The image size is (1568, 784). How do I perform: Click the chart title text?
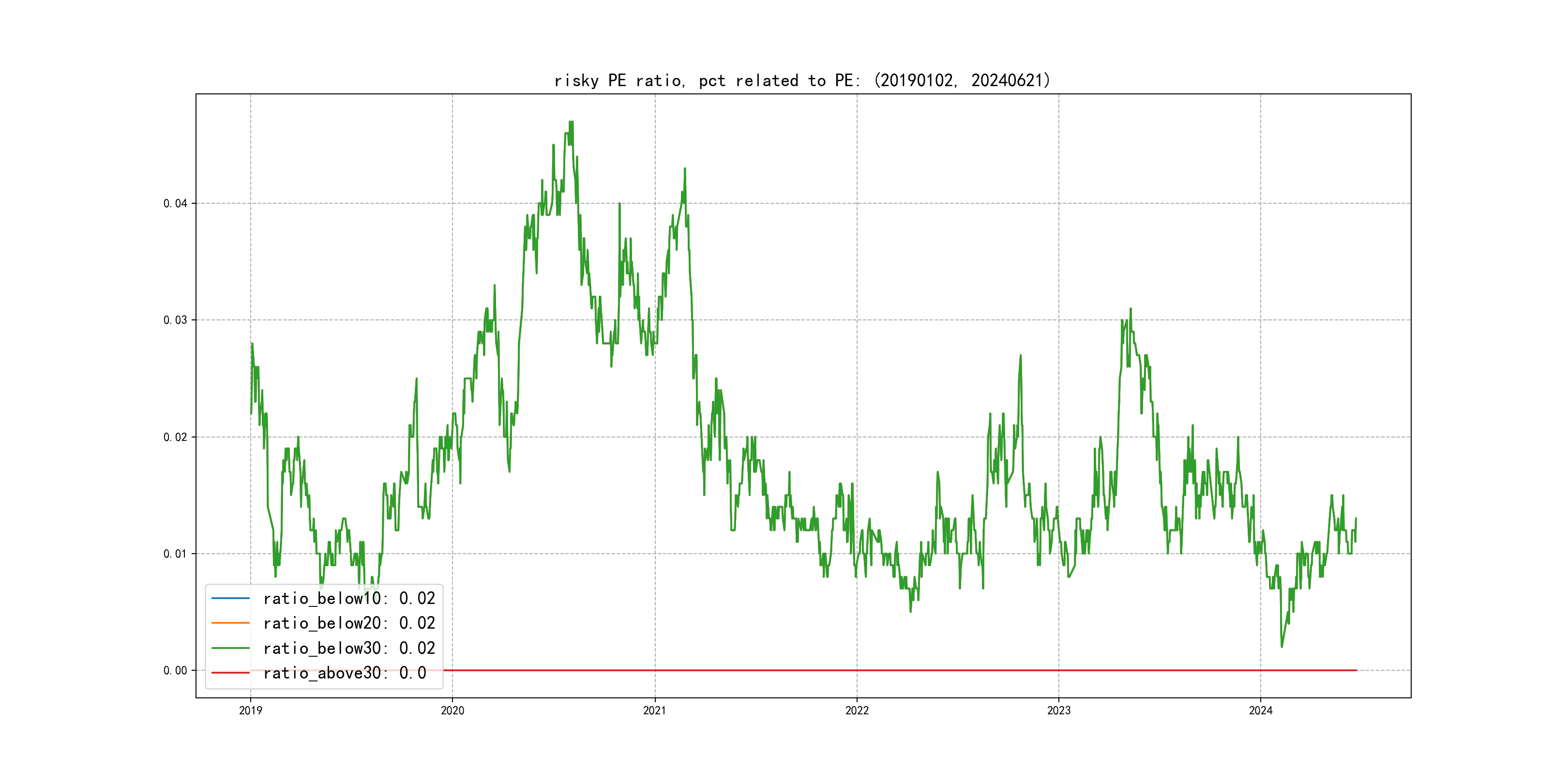pyautogui.click(x=802, y=80)
